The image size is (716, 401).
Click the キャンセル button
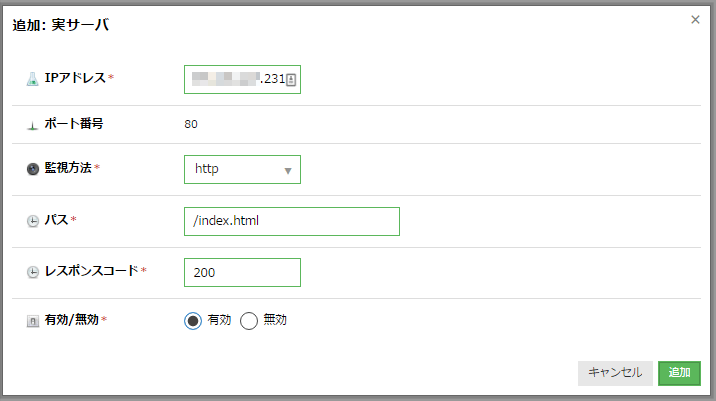click(615, 373)
